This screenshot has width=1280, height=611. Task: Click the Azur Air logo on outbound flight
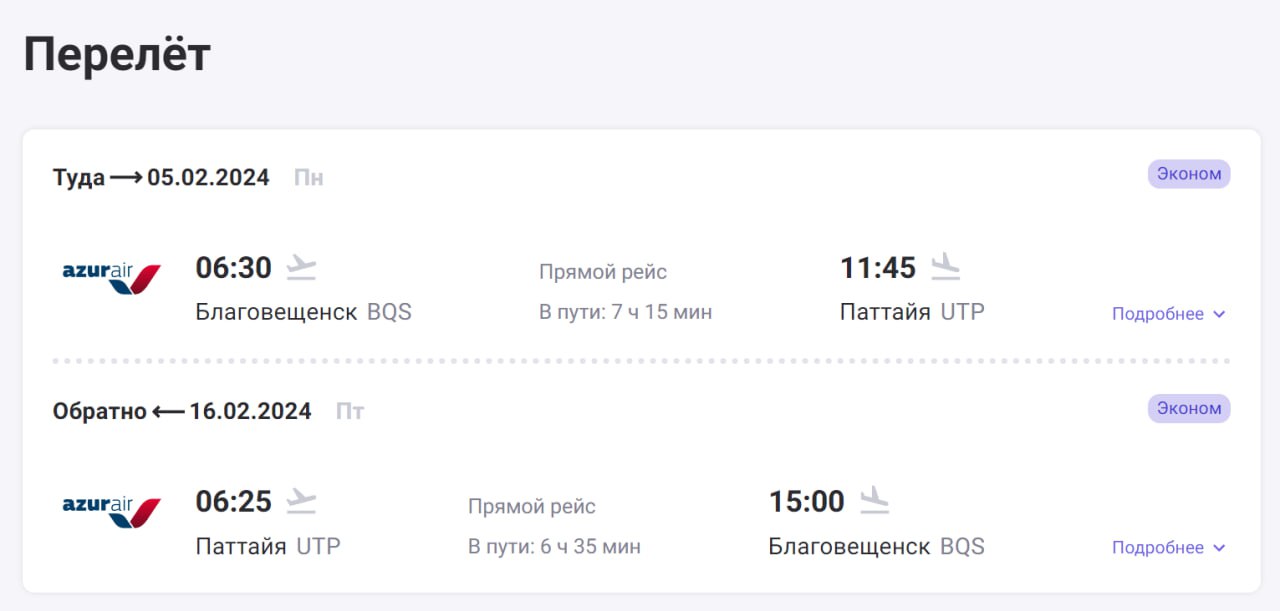pyautogui.click(x=111, y=279)
